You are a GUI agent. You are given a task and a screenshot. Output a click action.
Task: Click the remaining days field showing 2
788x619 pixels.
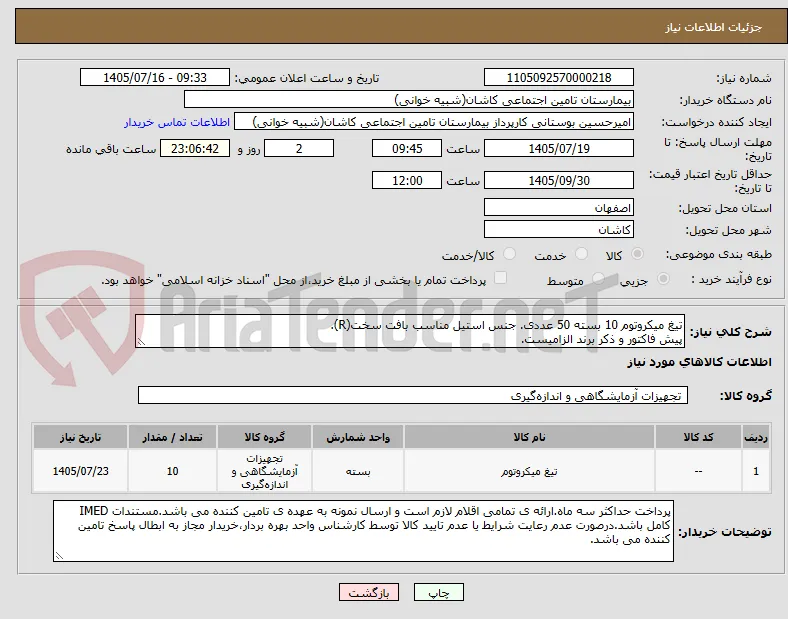[299, 149]
